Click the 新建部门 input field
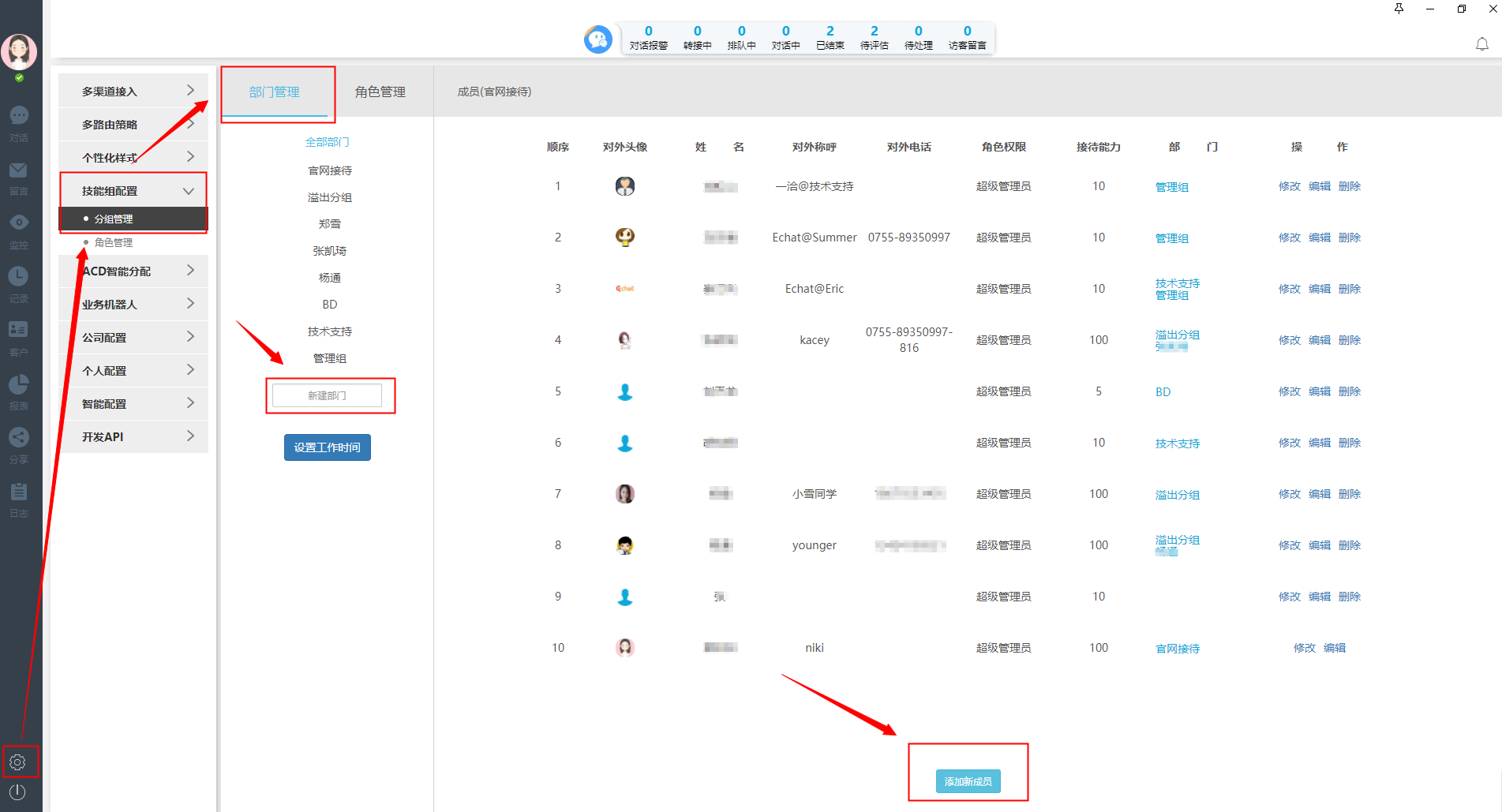The height and width of the screenshot is (812, 1502). (327, 395)
